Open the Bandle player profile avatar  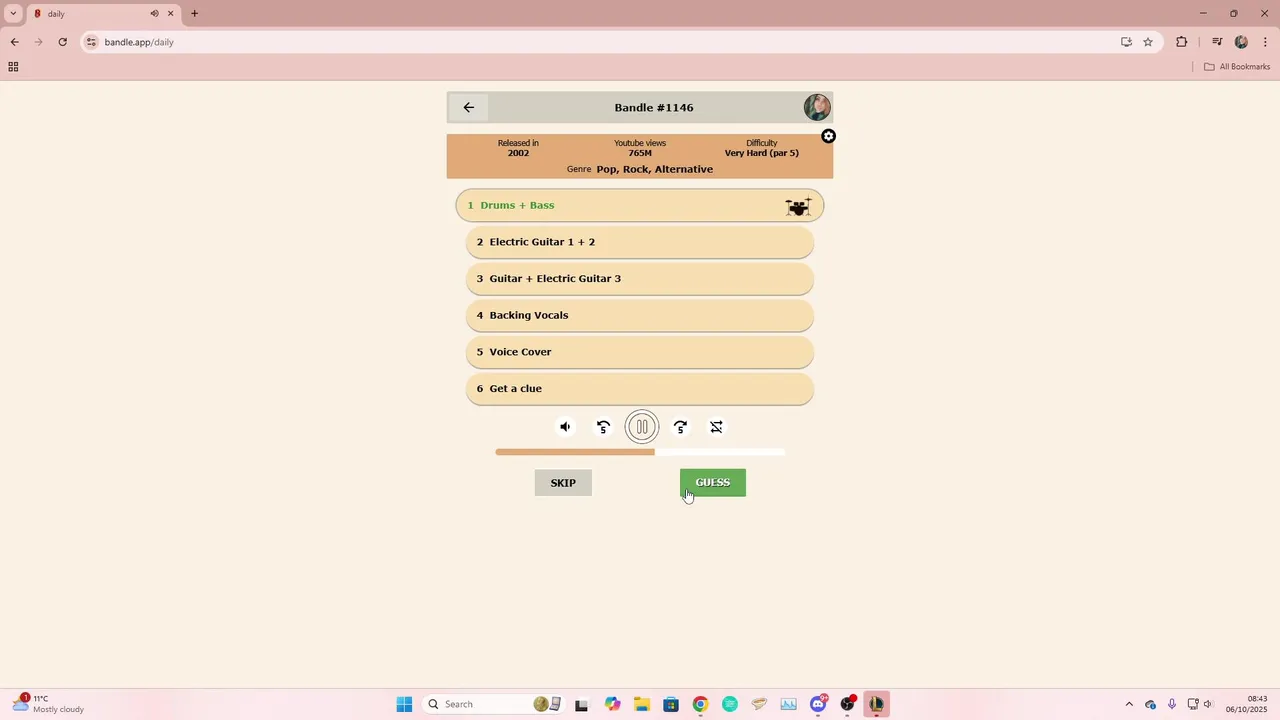tap(817, 107)
